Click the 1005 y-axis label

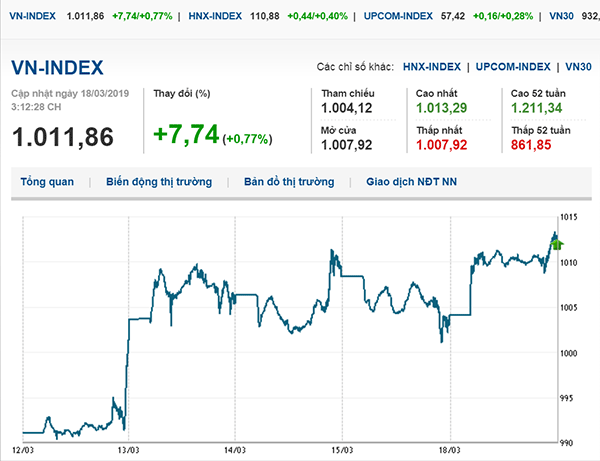point(569,308)
